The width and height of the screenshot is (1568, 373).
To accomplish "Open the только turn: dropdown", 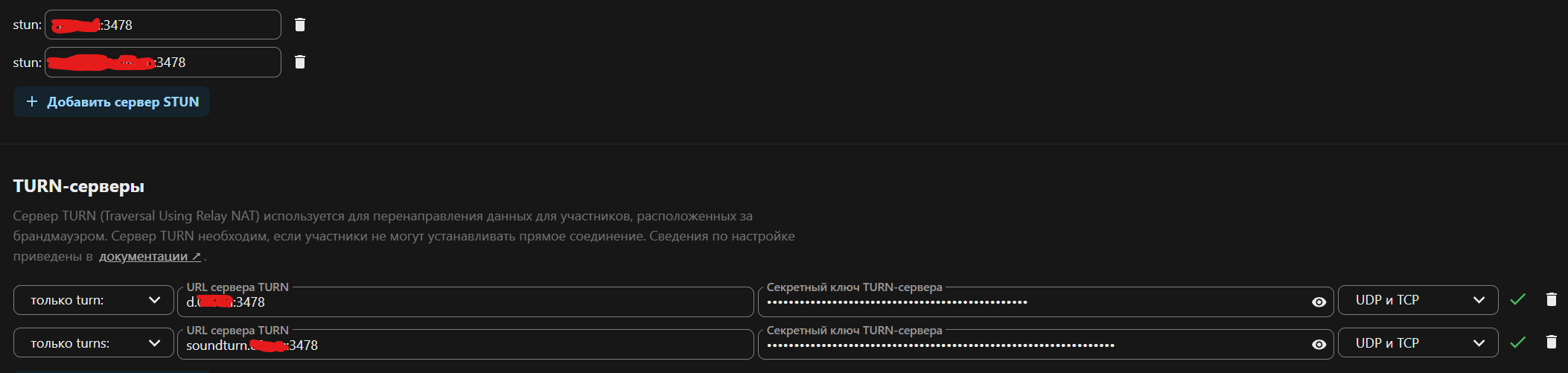I will coord(94,300).
